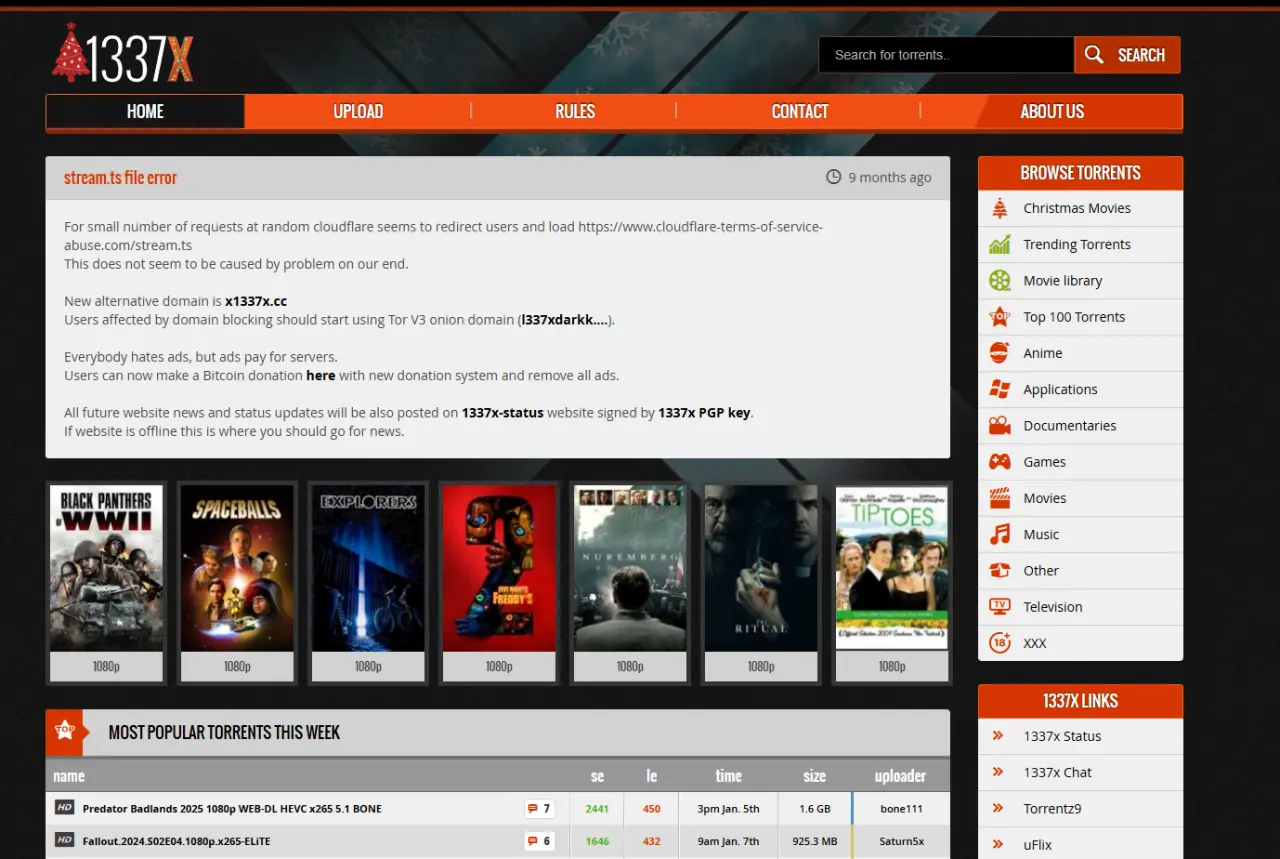
Task: Click the Applications windows icon
Action: click(x=1000, y=389)
